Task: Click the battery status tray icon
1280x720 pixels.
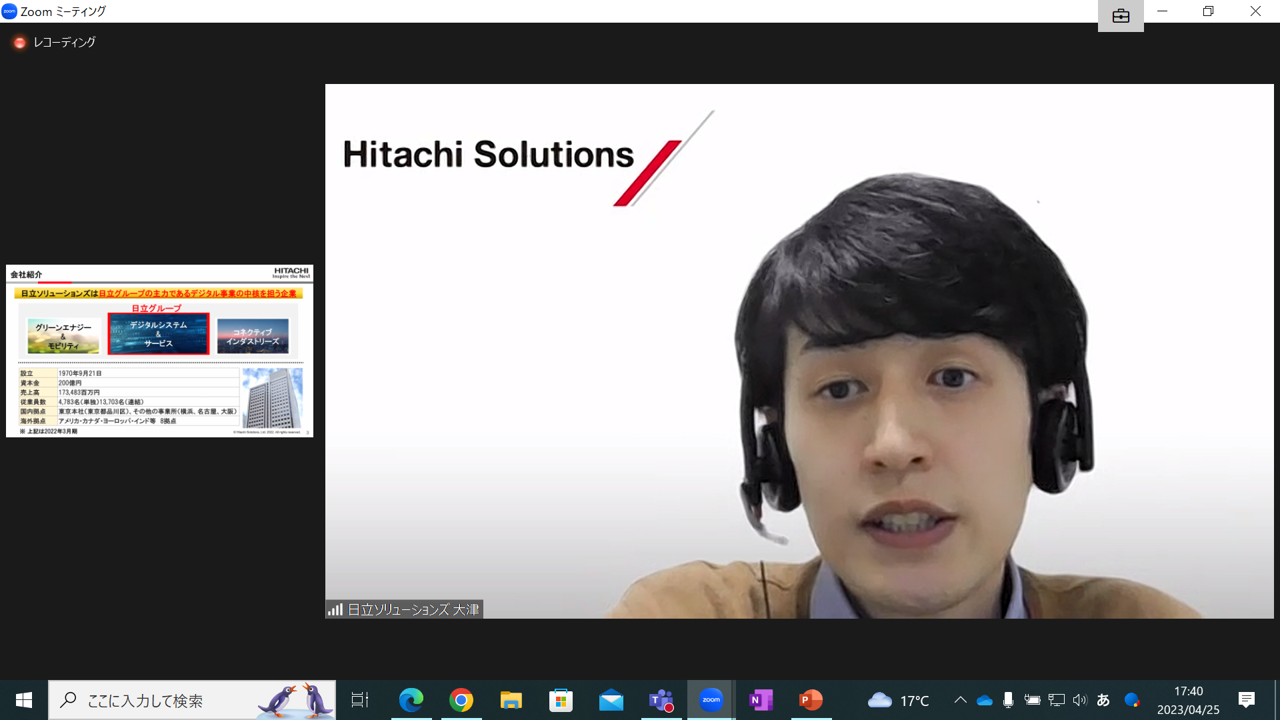Action: pos(1032,700)
